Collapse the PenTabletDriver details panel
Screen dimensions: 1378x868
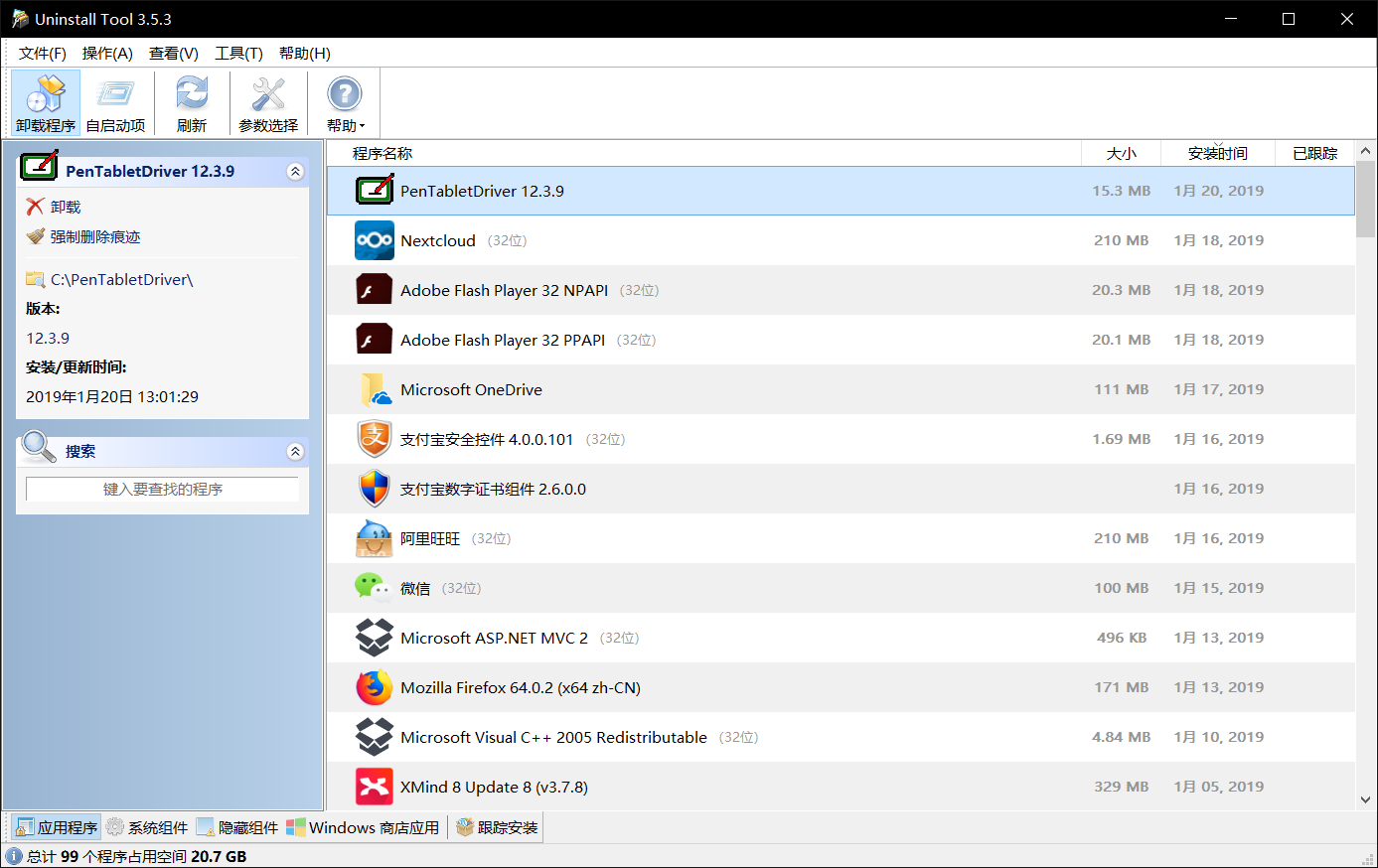click(295, 172)
